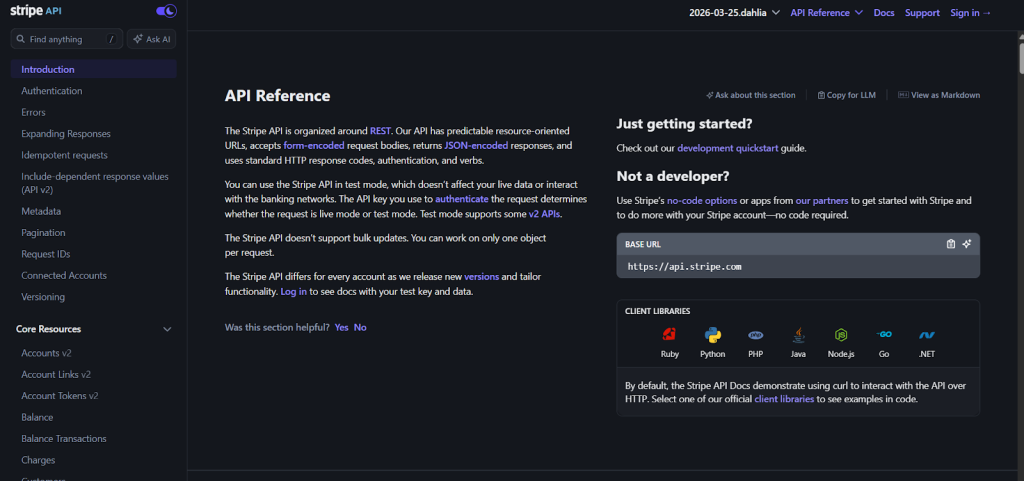This screenshot has width=1024, height=481.
Task: Mark section as helpful with Yes
Action: pos(342,327)
